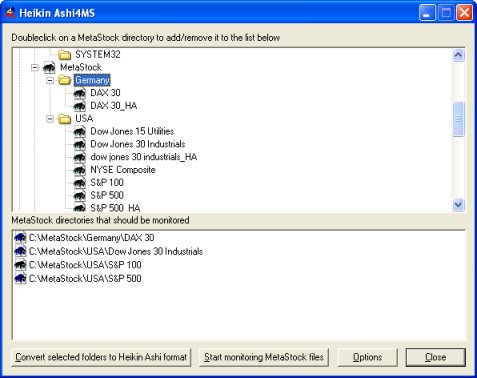
Task: Click the dow jones 30 industrials_HA icon
Action: point(80,157)
